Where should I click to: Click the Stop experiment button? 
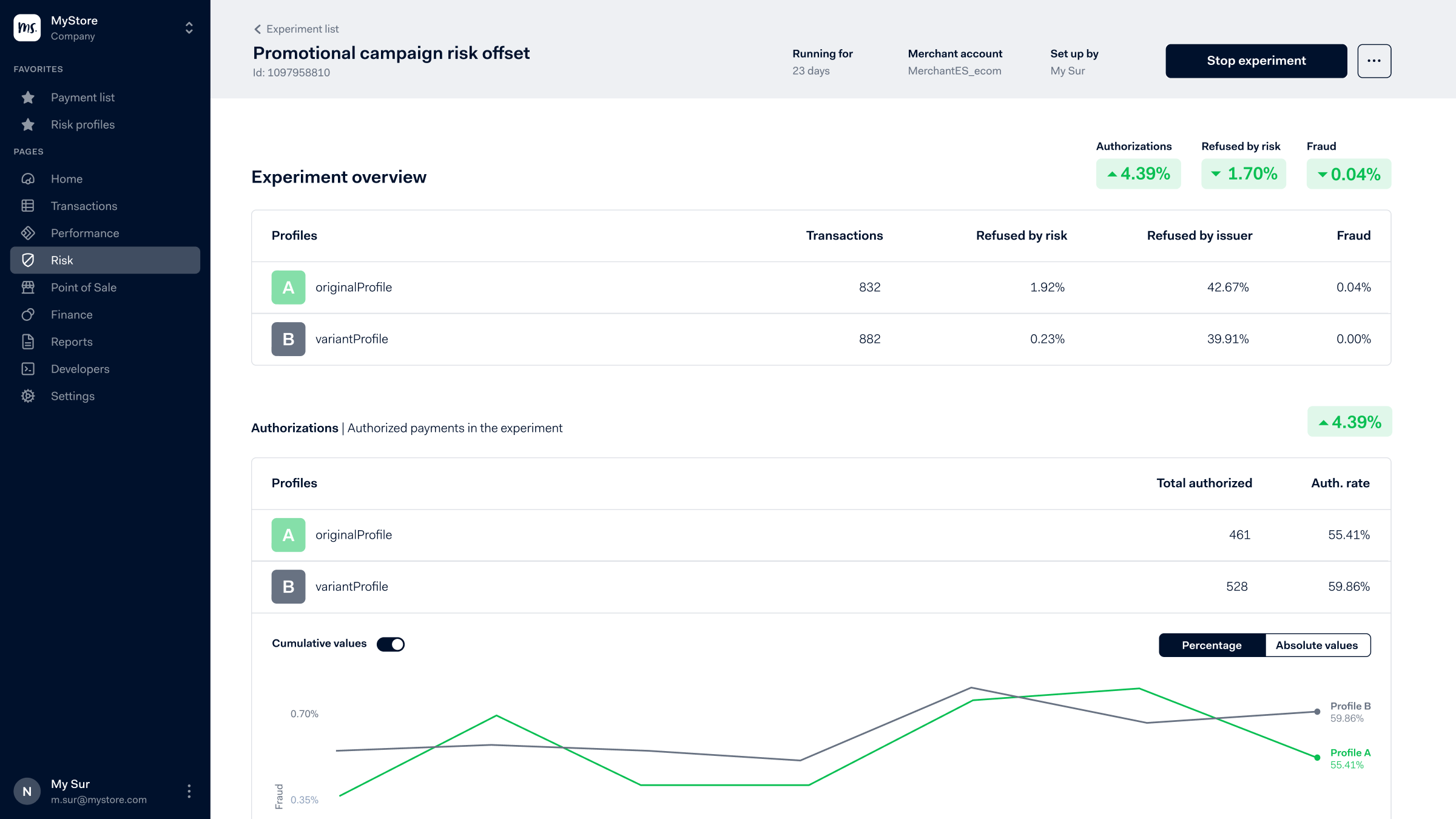tap(1255, 61)
